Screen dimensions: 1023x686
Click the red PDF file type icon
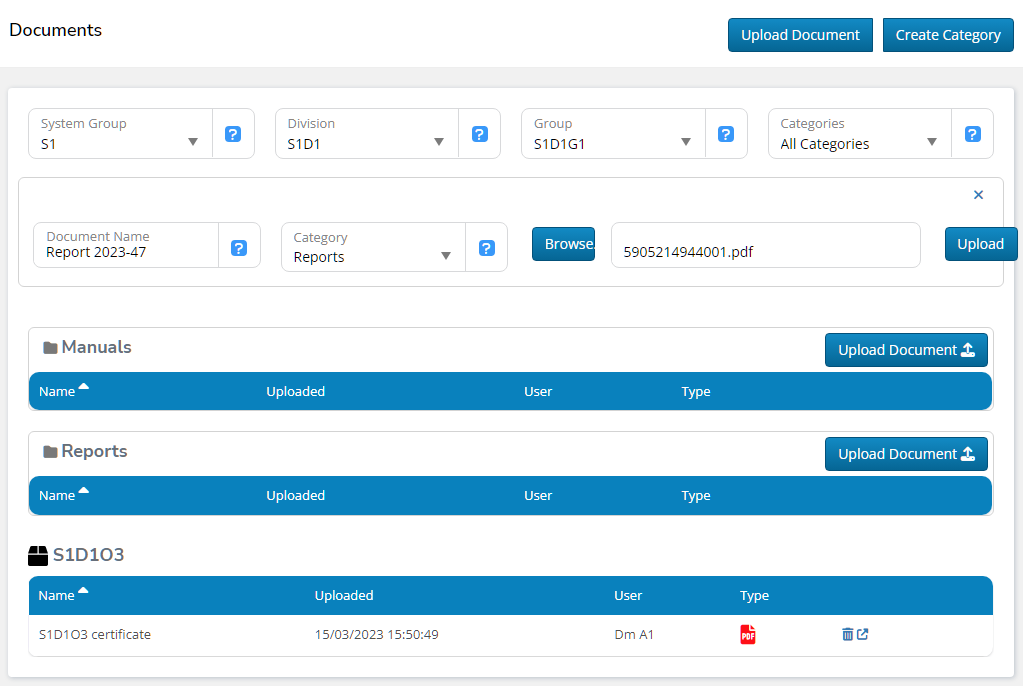pyautogui.click(x=748, y=634)
